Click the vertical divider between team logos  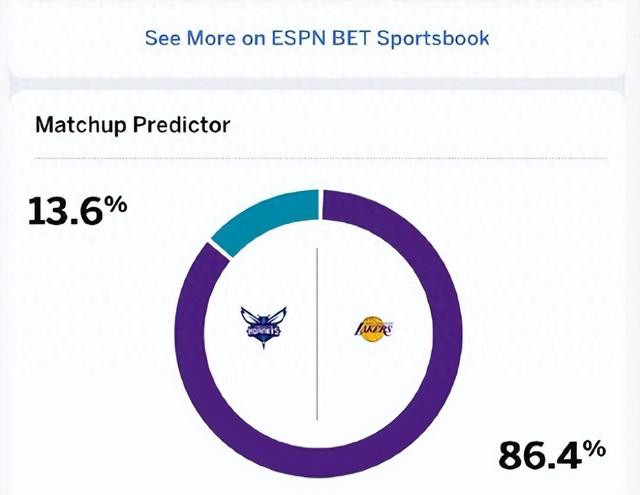(x=317, y=333)
